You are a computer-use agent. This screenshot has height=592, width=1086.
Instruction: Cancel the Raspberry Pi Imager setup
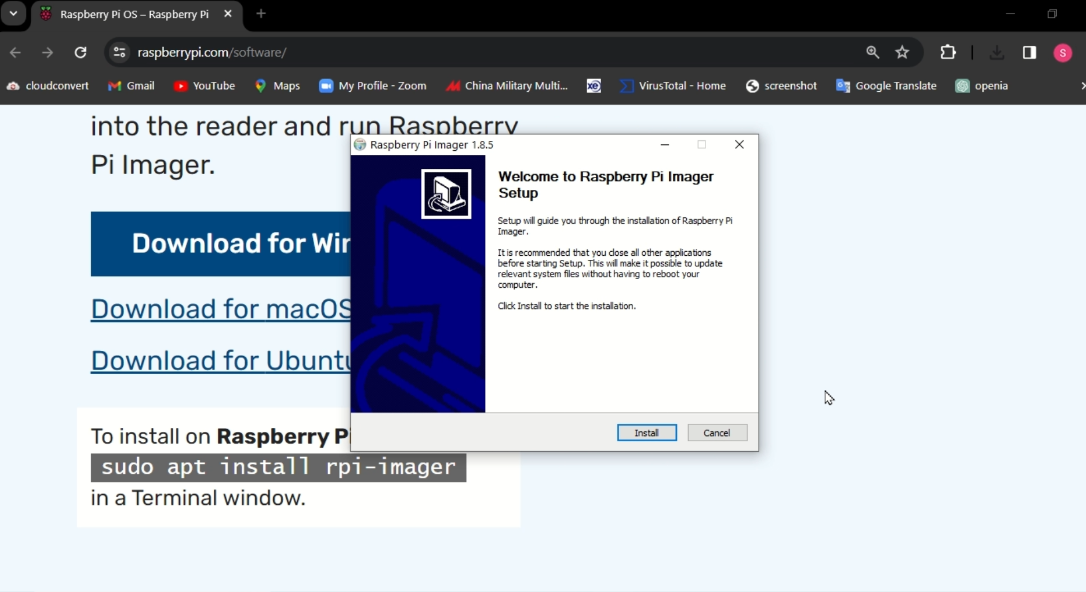pyautogui.click(x=717, y=433)
